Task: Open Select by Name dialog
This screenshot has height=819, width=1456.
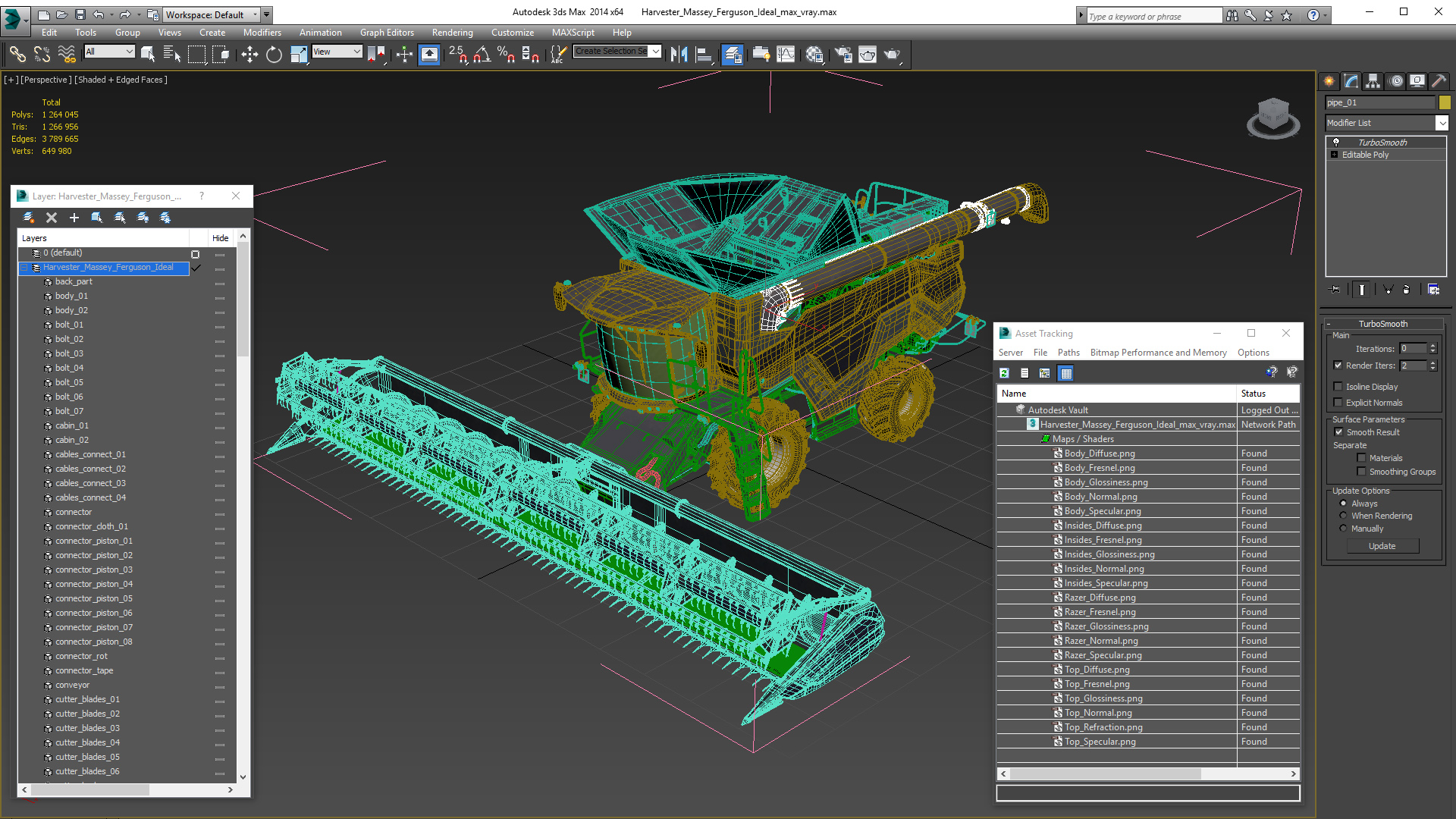Action: [172, 54]
